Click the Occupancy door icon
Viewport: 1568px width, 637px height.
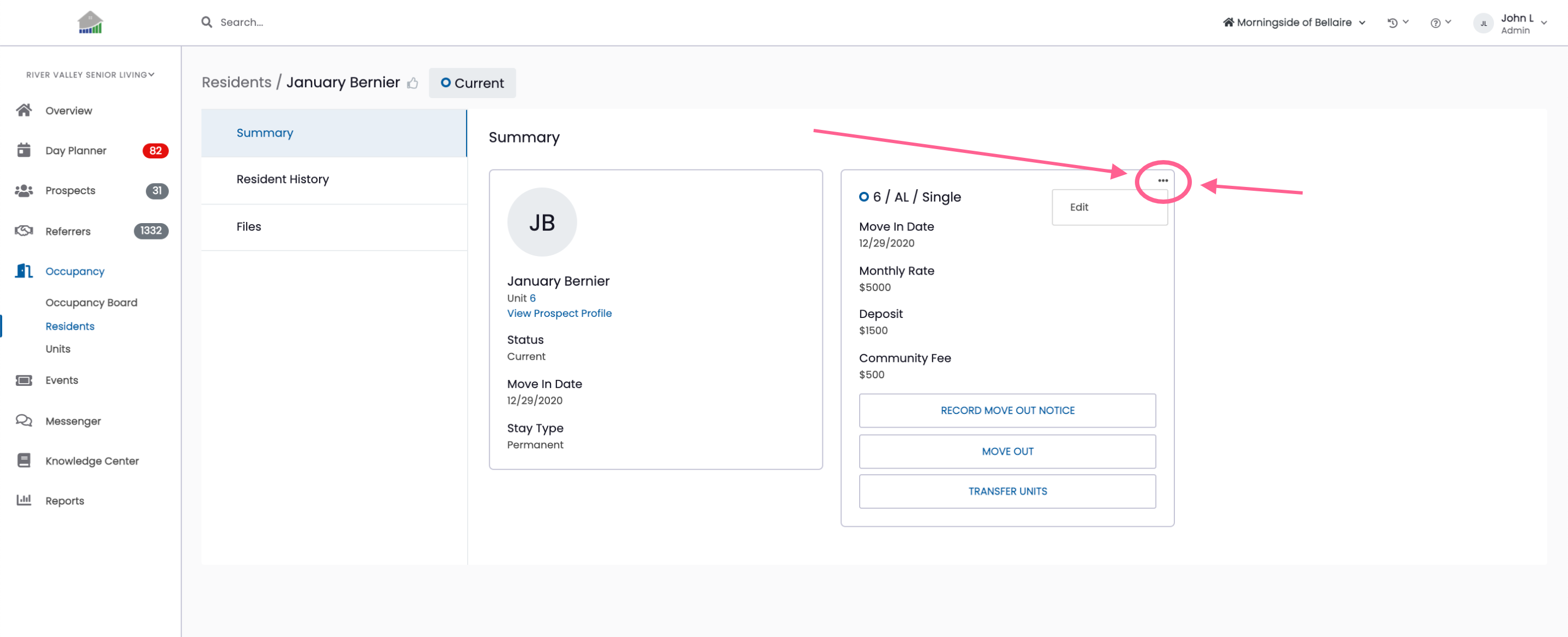click(x=24, y=271)
